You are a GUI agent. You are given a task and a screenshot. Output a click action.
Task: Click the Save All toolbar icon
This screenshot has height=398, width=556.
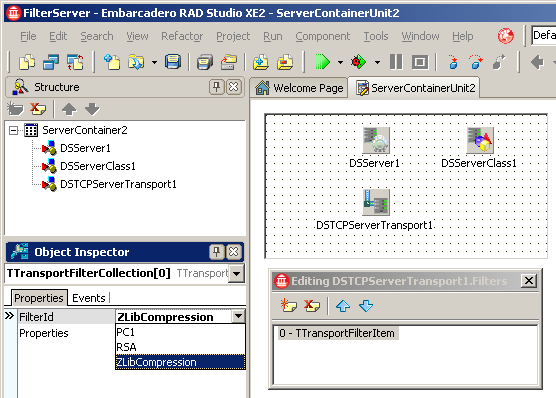(205, 62)
